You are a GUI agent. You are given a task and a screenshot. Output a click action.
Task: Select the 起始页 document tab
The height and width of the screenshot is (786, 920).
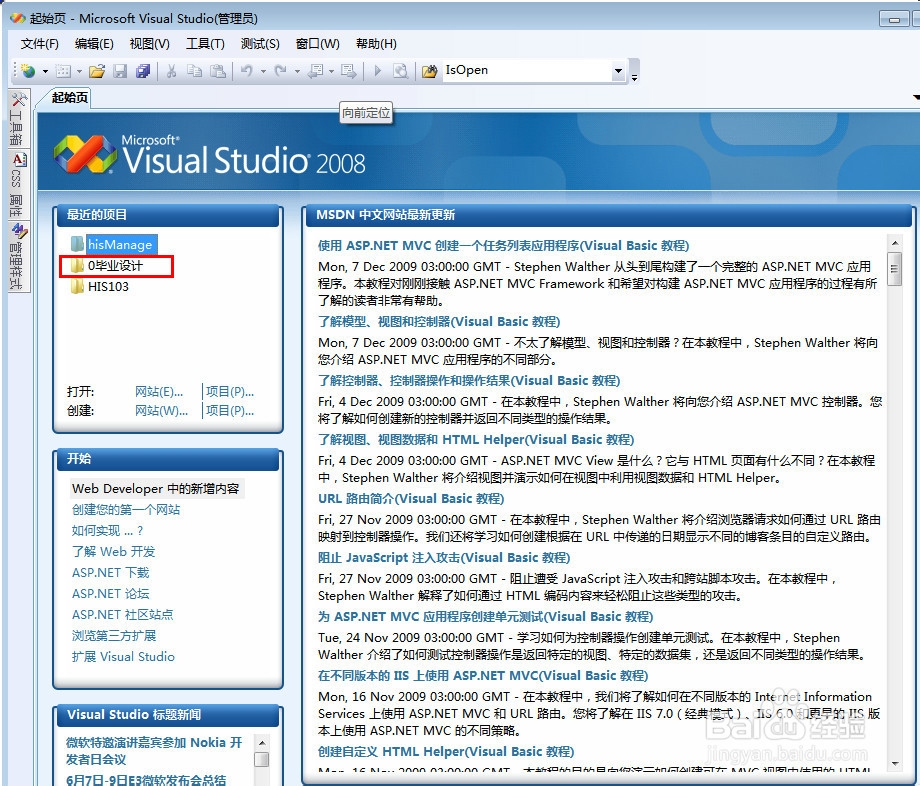[69, 97]
